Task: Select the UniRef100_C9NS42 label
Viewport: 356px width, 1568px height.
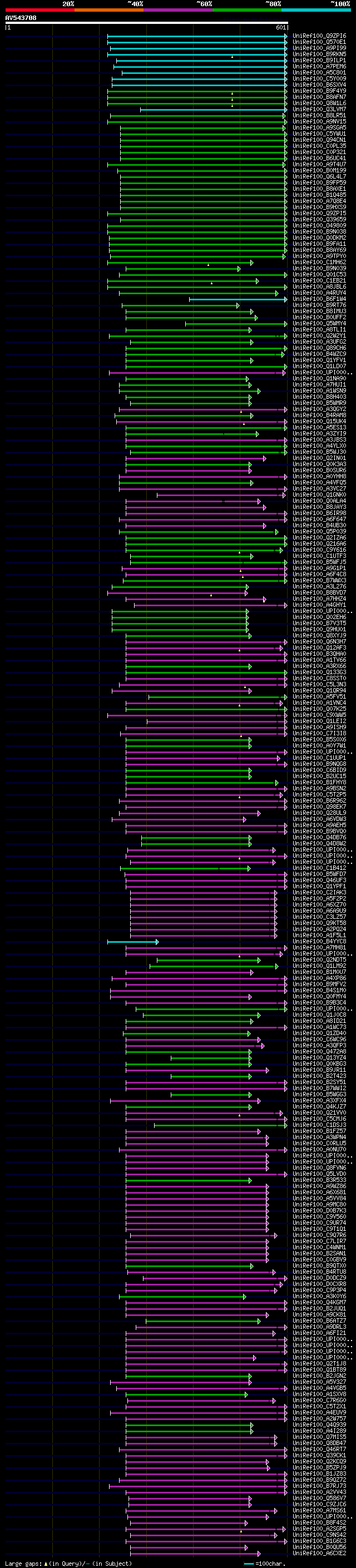Action: [319, 1535]
